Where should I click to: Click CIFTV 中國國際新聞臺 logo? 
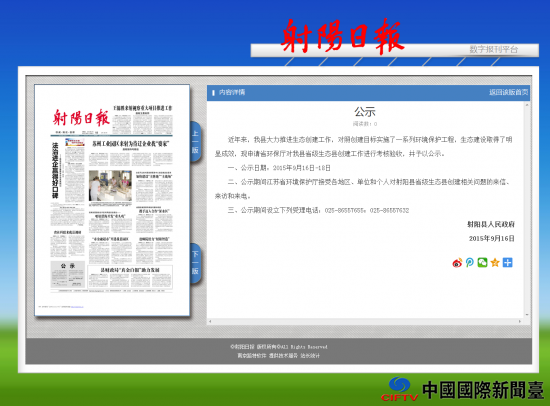tap(463, 390)
